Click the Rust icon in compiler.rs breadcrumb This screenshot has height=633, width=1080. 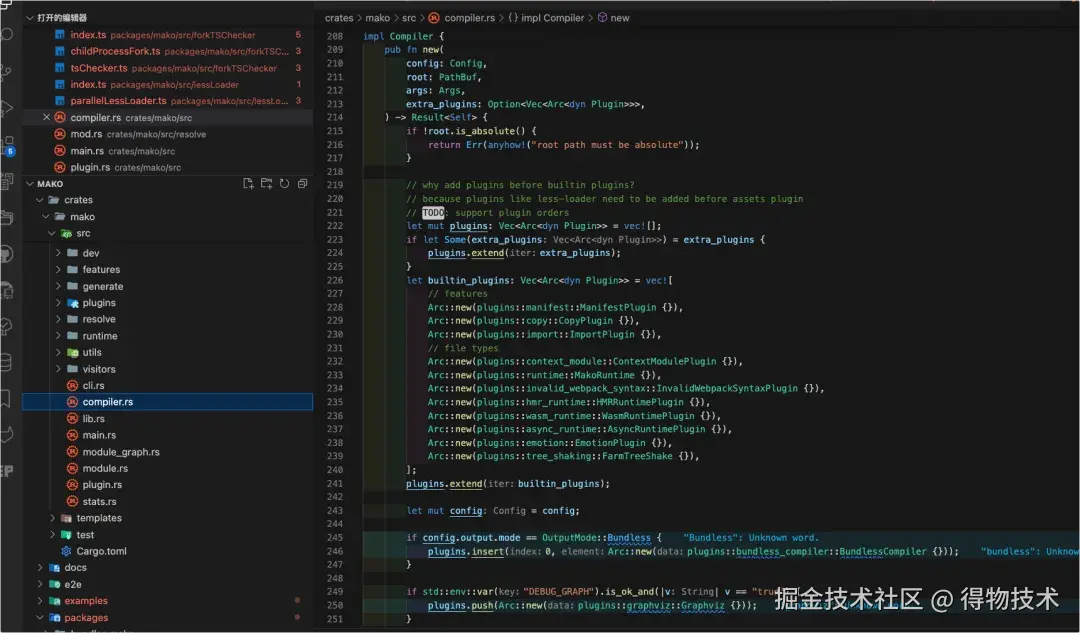point(434,18)
